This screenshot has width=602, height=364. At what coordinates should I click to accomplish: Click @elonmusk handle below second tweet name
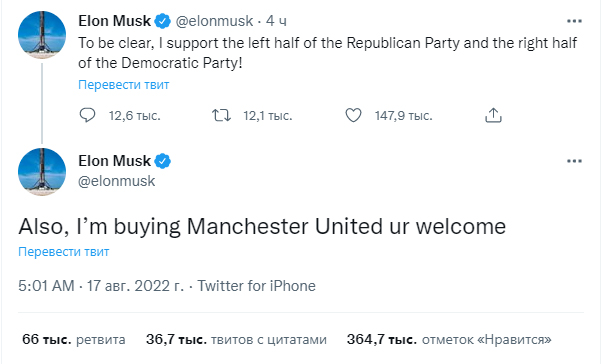[x=117, y=181]
